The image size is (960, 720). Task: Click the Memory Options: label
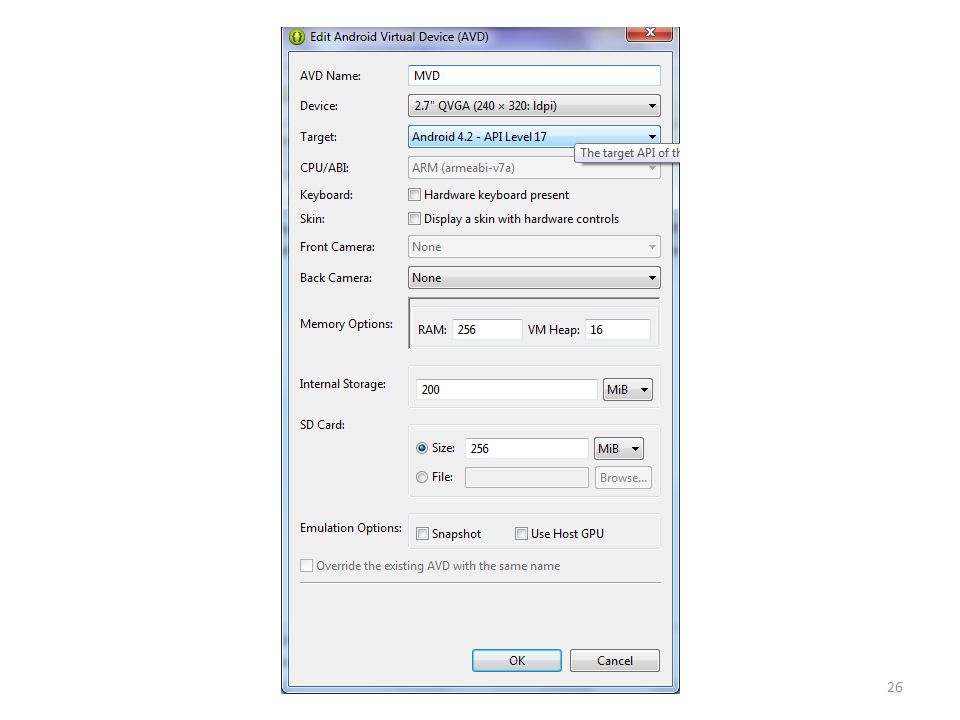coord(347,324)
